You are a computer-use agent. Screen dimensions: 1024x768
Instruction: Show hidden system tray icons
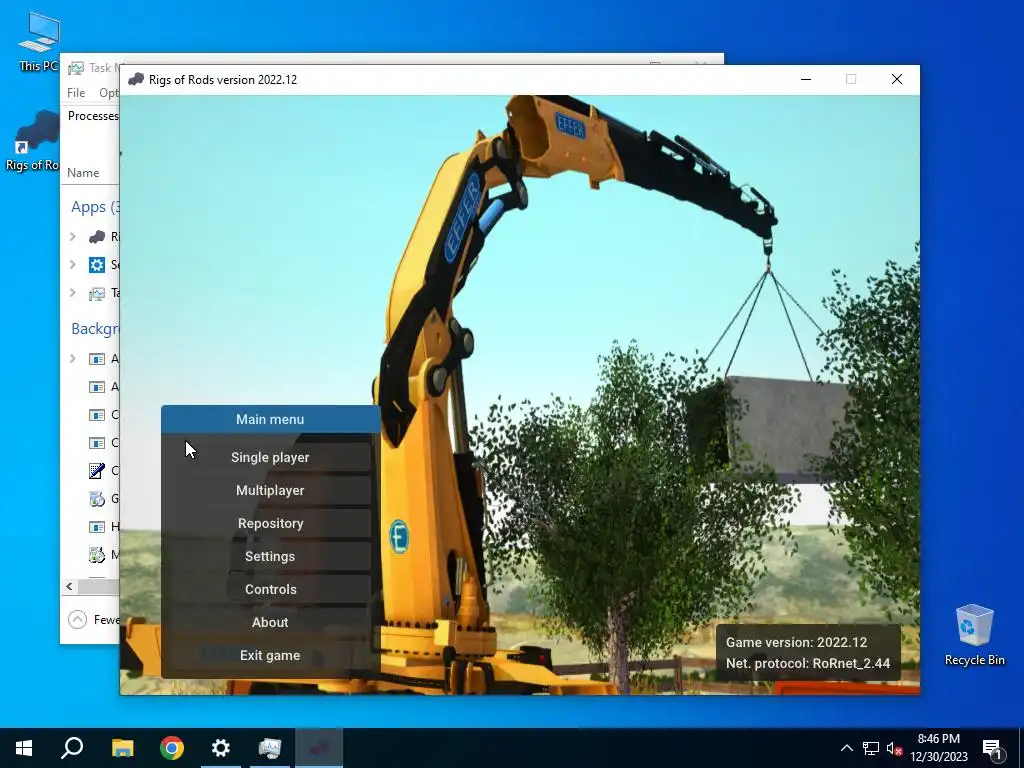pos(846,748)
